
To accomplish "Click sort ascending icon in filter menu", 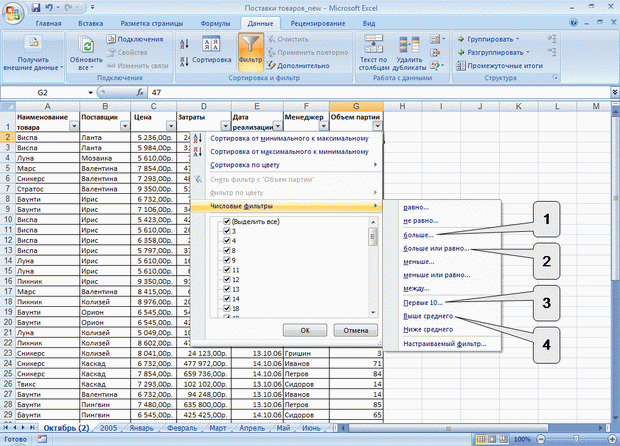I will 198,138.
